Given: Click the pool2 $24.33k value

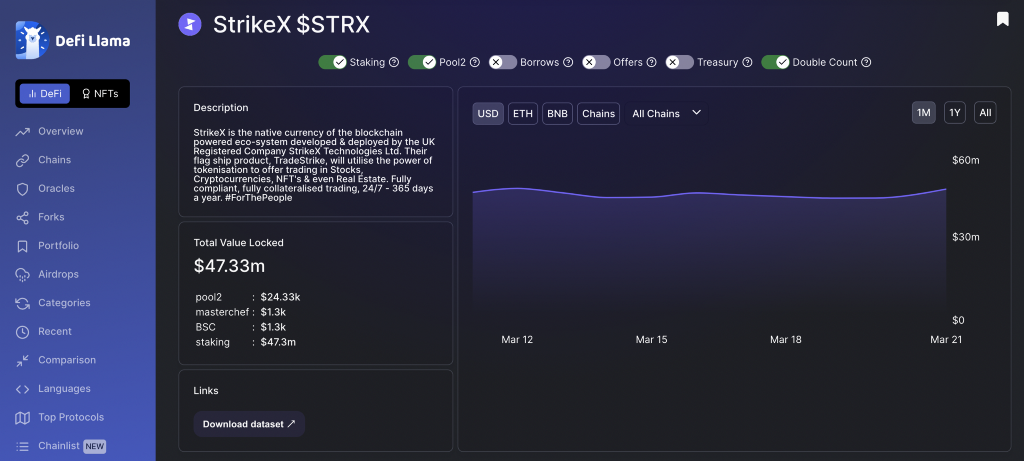Looking at the screenshot, I should (x=280, y=297).
